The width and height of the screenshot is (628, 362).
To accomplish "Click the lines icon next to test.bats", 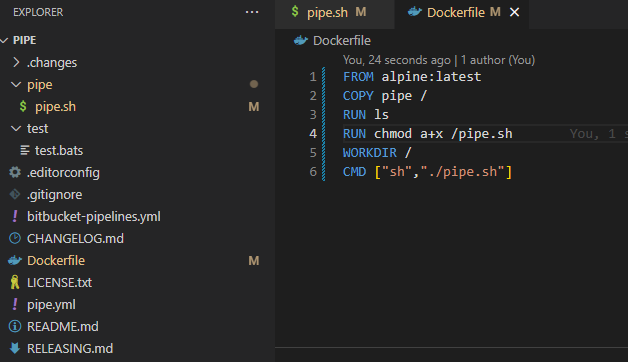I will tap(25, 151).
